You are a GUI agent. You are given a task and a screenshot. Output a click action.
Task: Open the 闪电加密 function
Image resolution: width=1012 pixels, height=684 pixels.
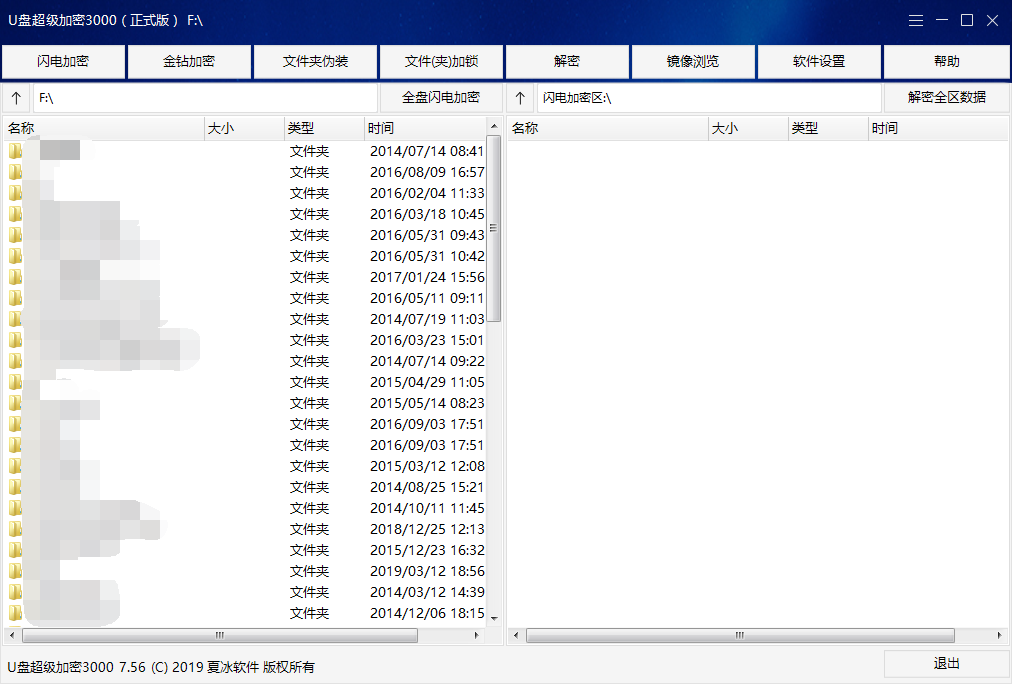(63, 61)
